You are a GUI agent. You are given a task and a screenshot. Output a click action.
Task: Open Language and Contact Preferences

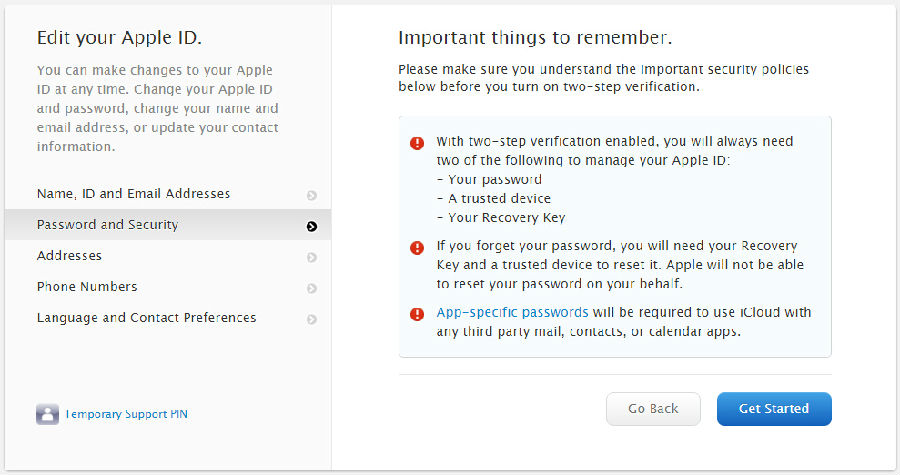click(168, 318)
